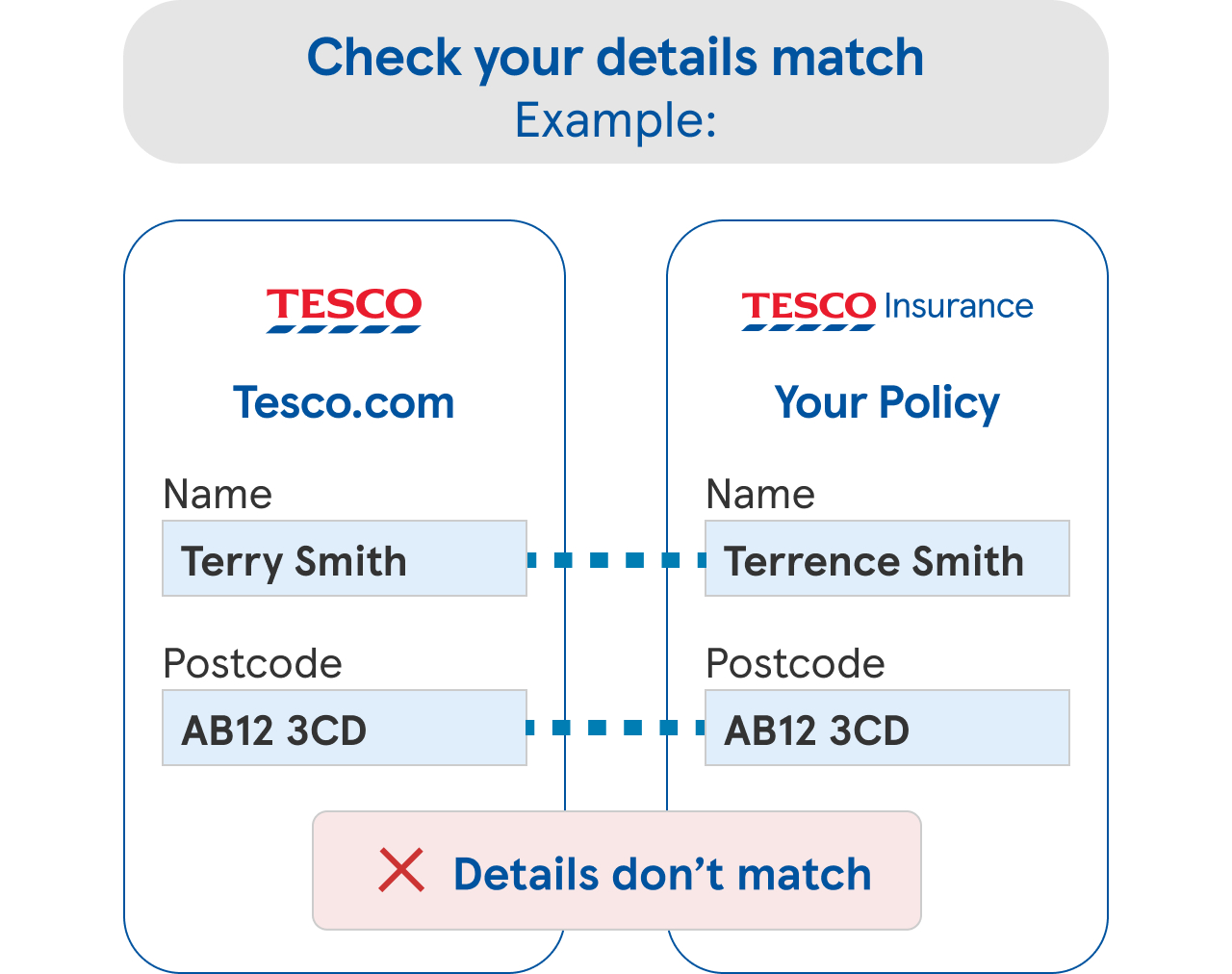Click the Tesco logo above Tesco.com
Image resolution: width=1232 pixels, height=974 pixels.
(x=344, y=308)
